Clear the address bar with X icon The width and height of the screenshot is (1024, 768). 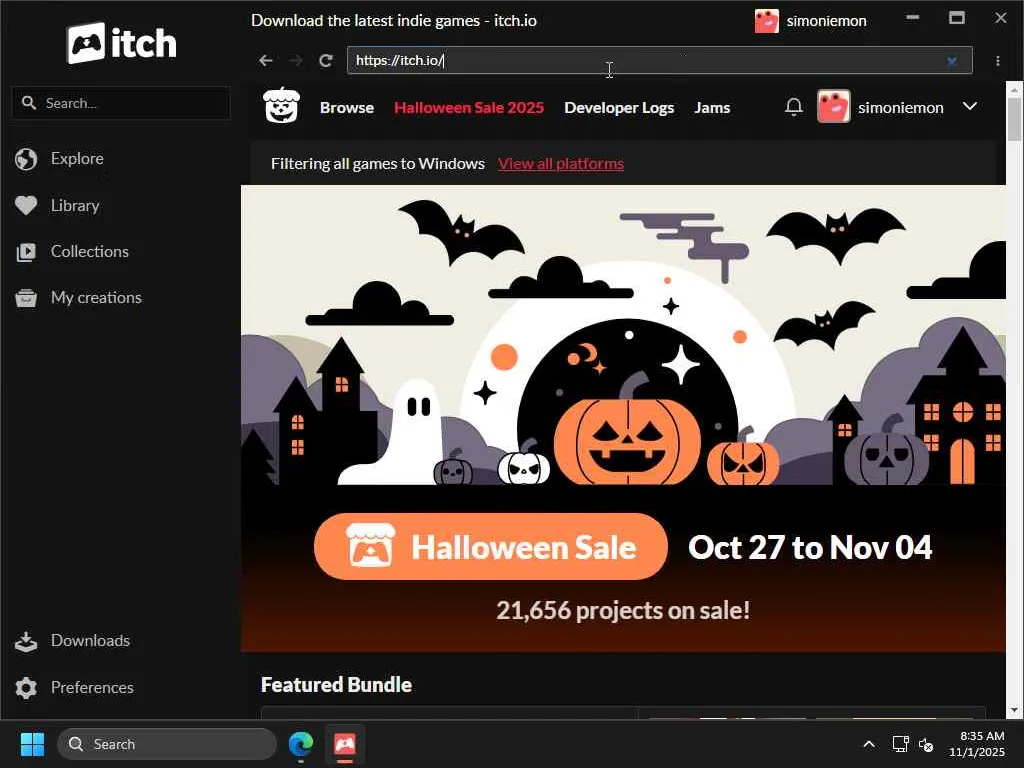[x=952, y=61]
